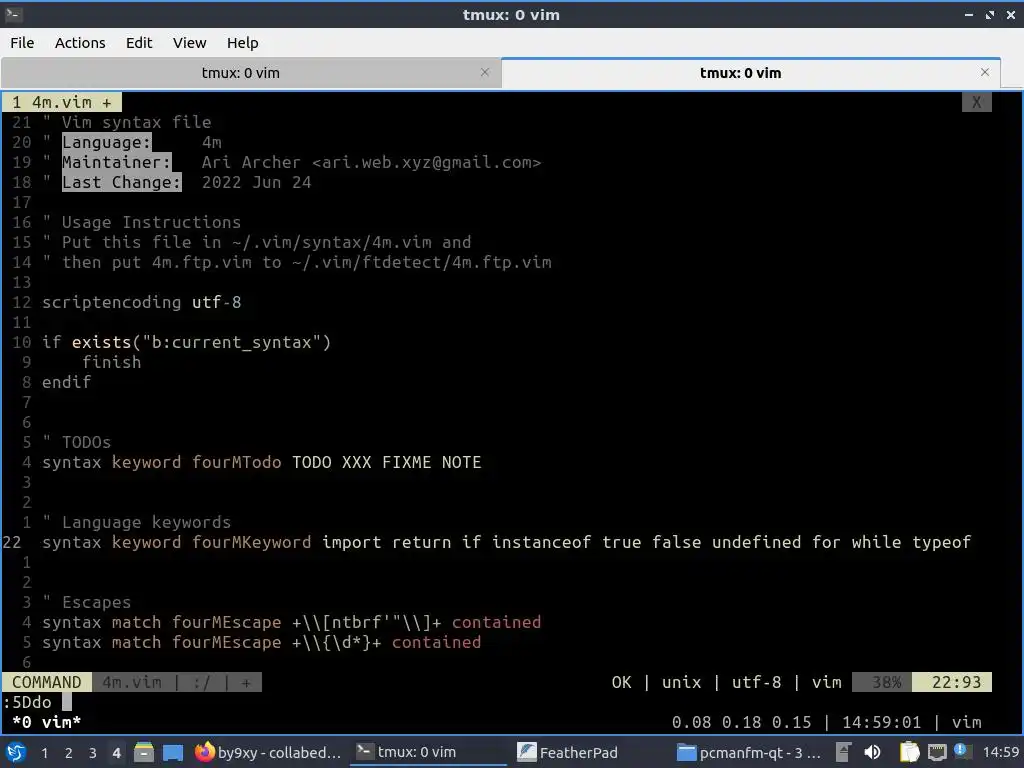
Task: Switch to Firefox by9xy window in taskbar
Action: tap(268, 752)
